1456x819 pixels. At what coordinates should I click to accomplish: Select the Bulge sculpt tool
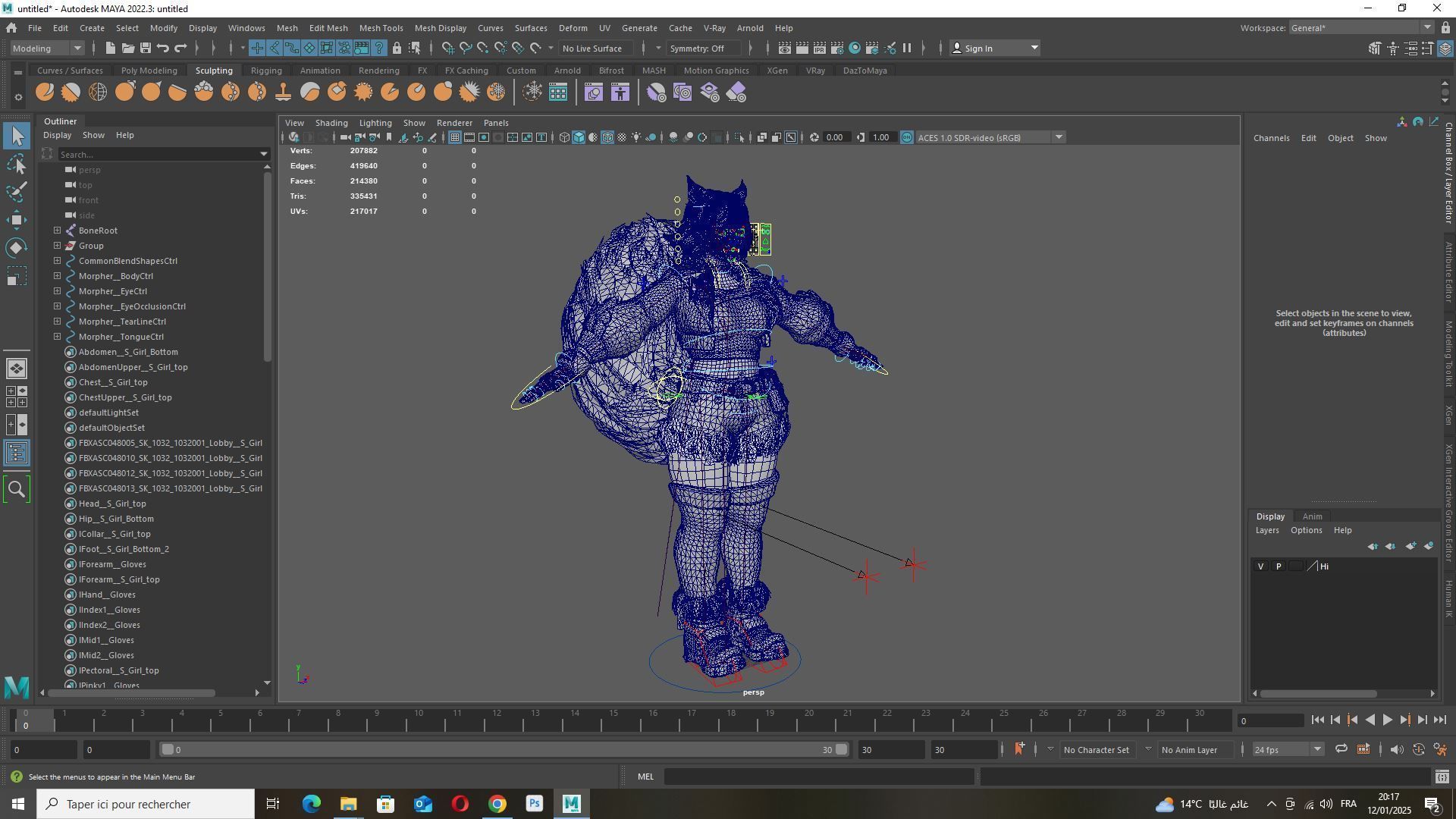[x=443, y=93]
